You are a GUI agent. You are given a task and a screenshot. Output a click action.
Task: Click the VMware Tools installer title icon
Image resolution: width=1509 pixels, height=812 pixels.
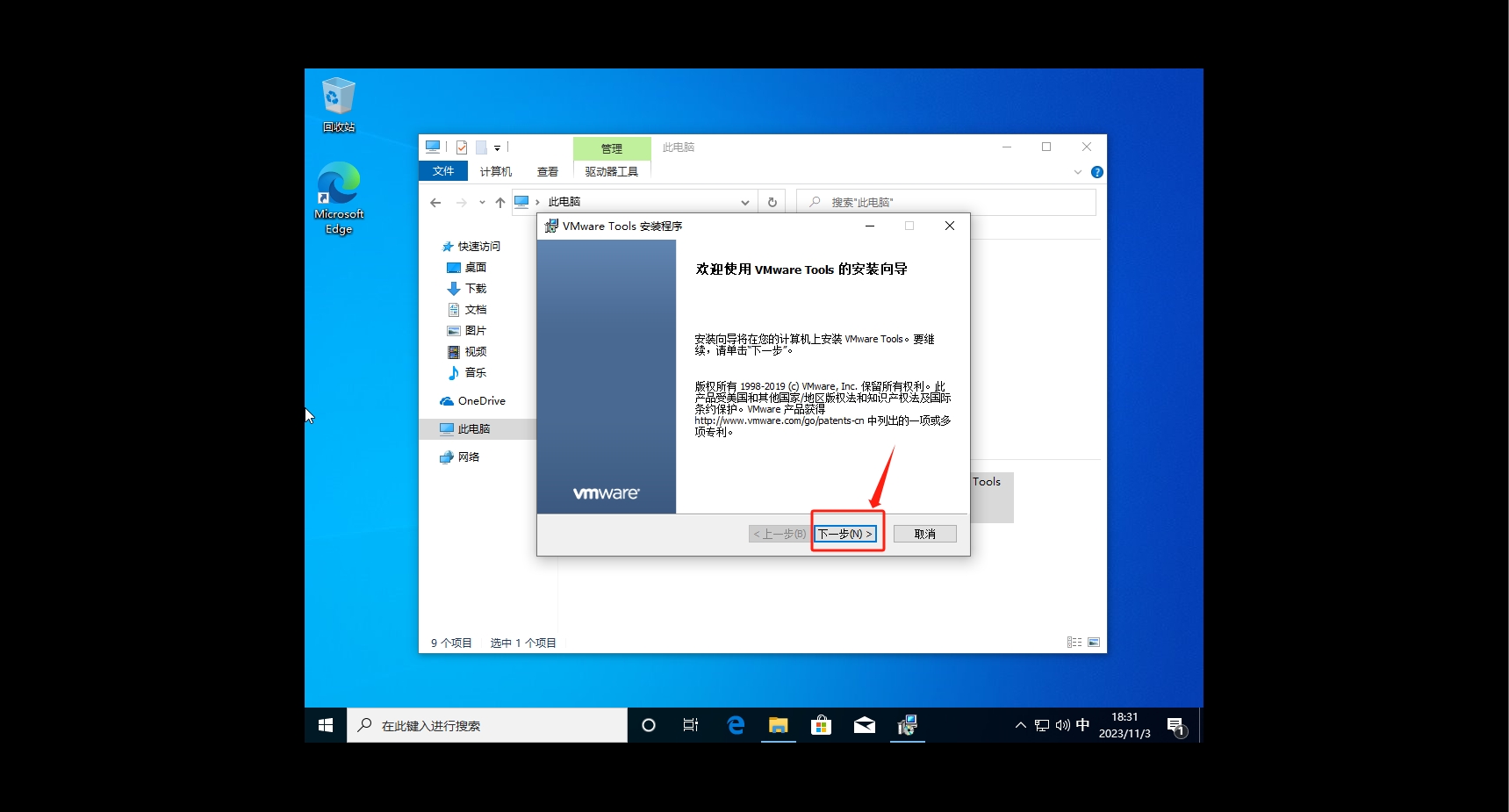coord(551,226)
